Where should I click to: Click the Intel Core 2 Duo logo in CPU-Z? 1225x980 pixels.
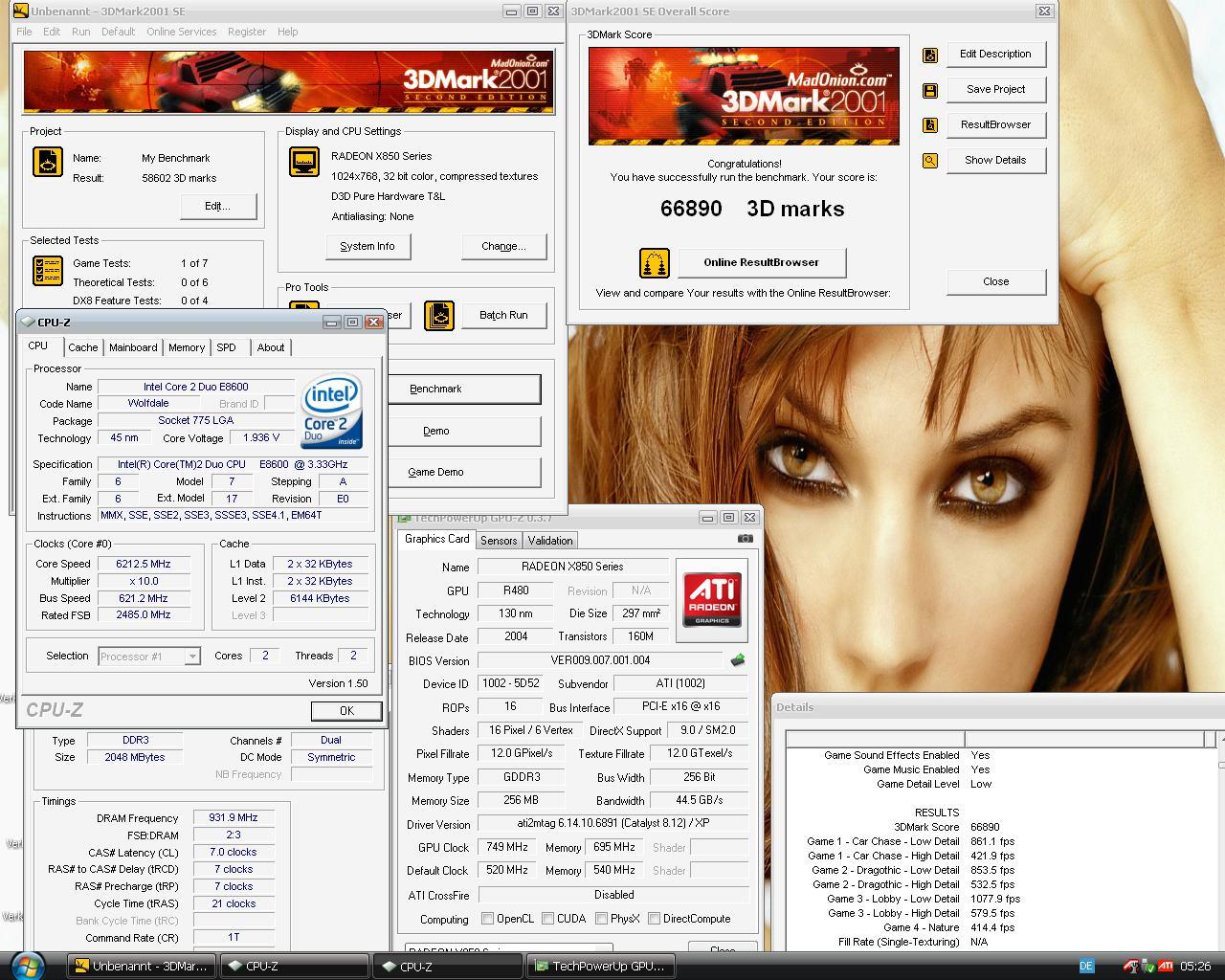coord(332,412)
